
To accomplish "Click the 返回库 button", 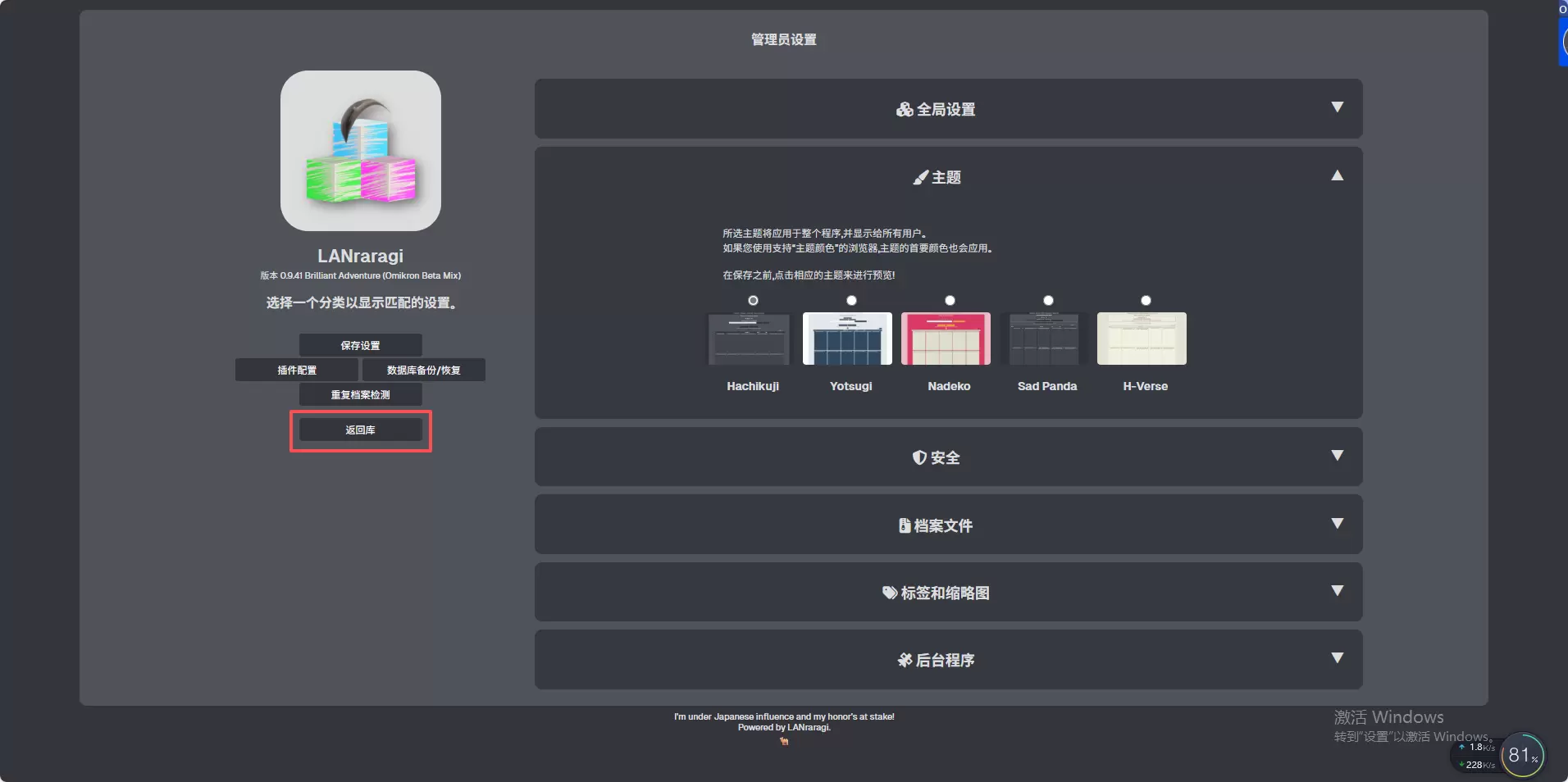I will click(360, 430).
